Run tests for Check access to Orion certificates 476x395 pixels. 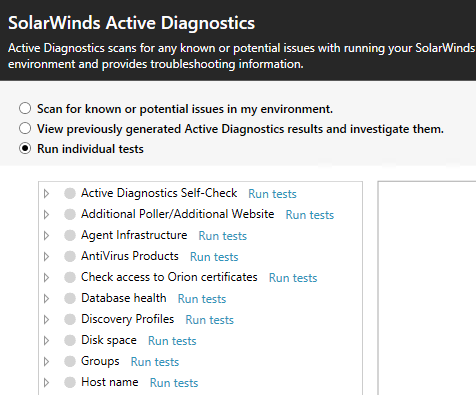click(293, 278)
